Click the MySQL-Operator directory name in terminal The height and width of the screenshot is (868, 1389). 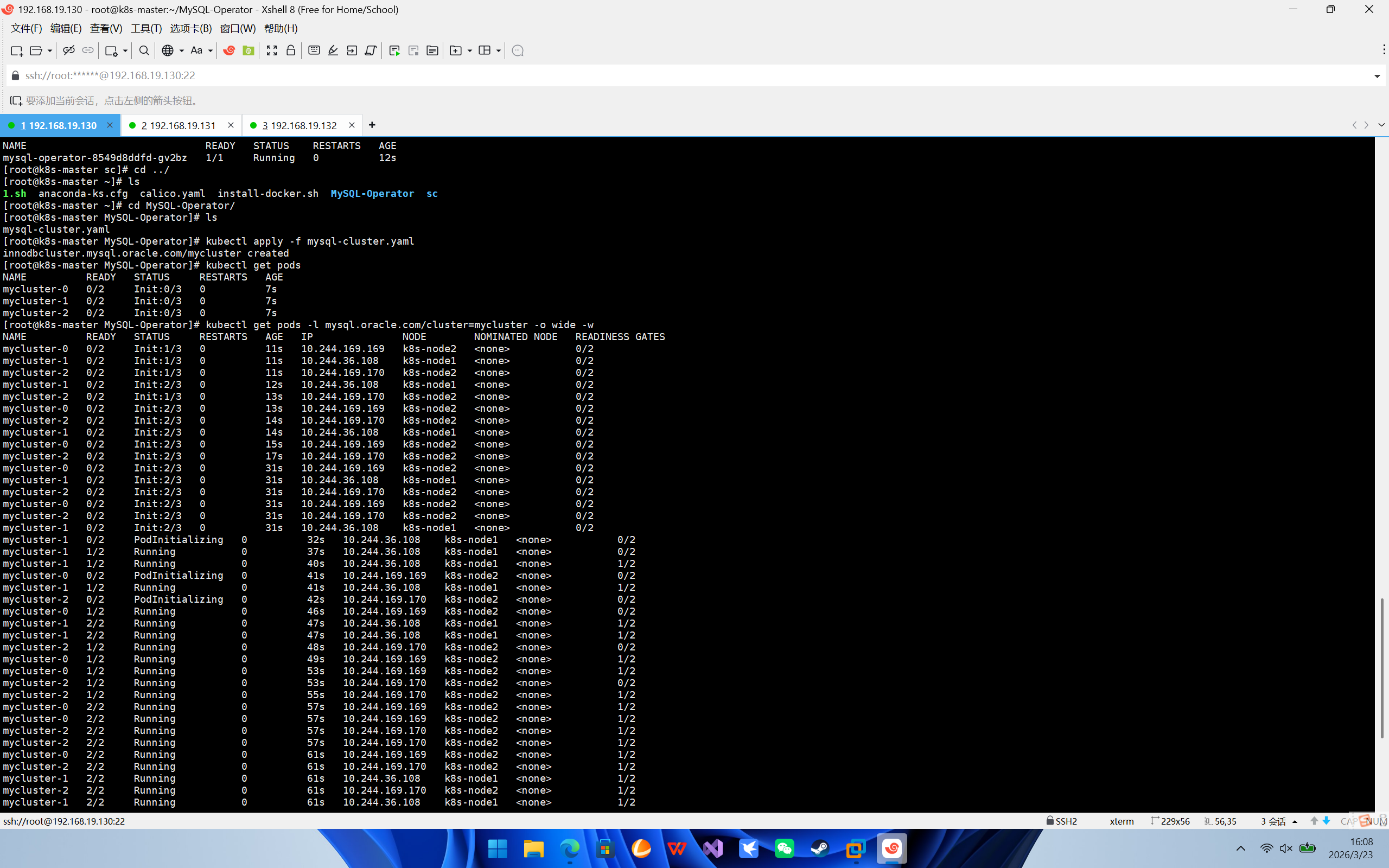point(372,194)
